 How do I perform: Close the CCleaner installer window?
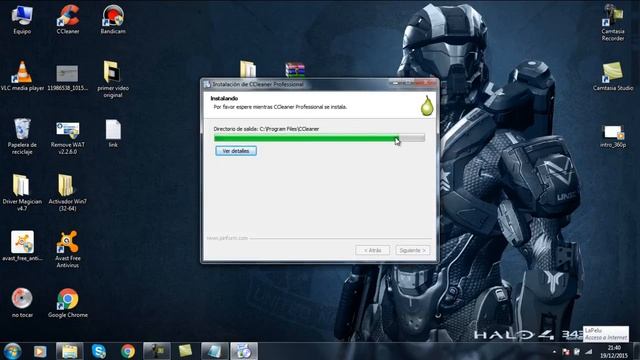pos(427,83)
